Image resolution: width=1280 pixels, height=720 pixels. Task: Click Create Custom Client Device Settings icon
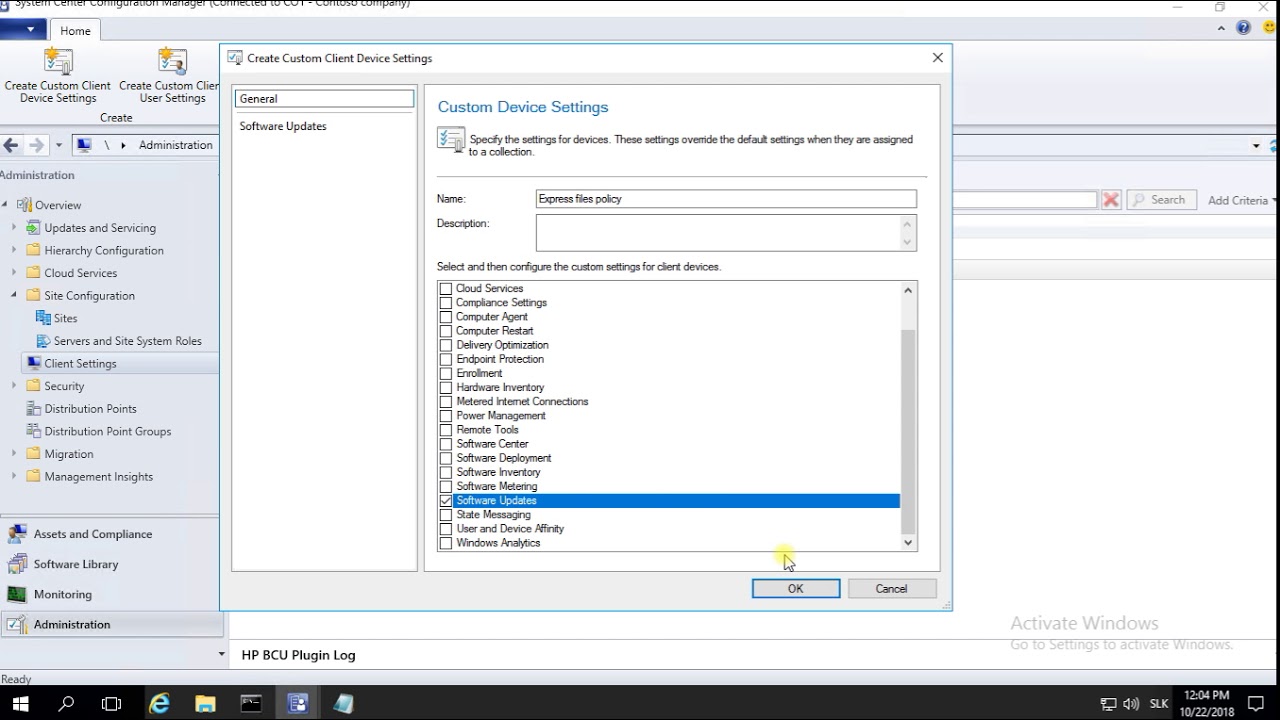58,62
